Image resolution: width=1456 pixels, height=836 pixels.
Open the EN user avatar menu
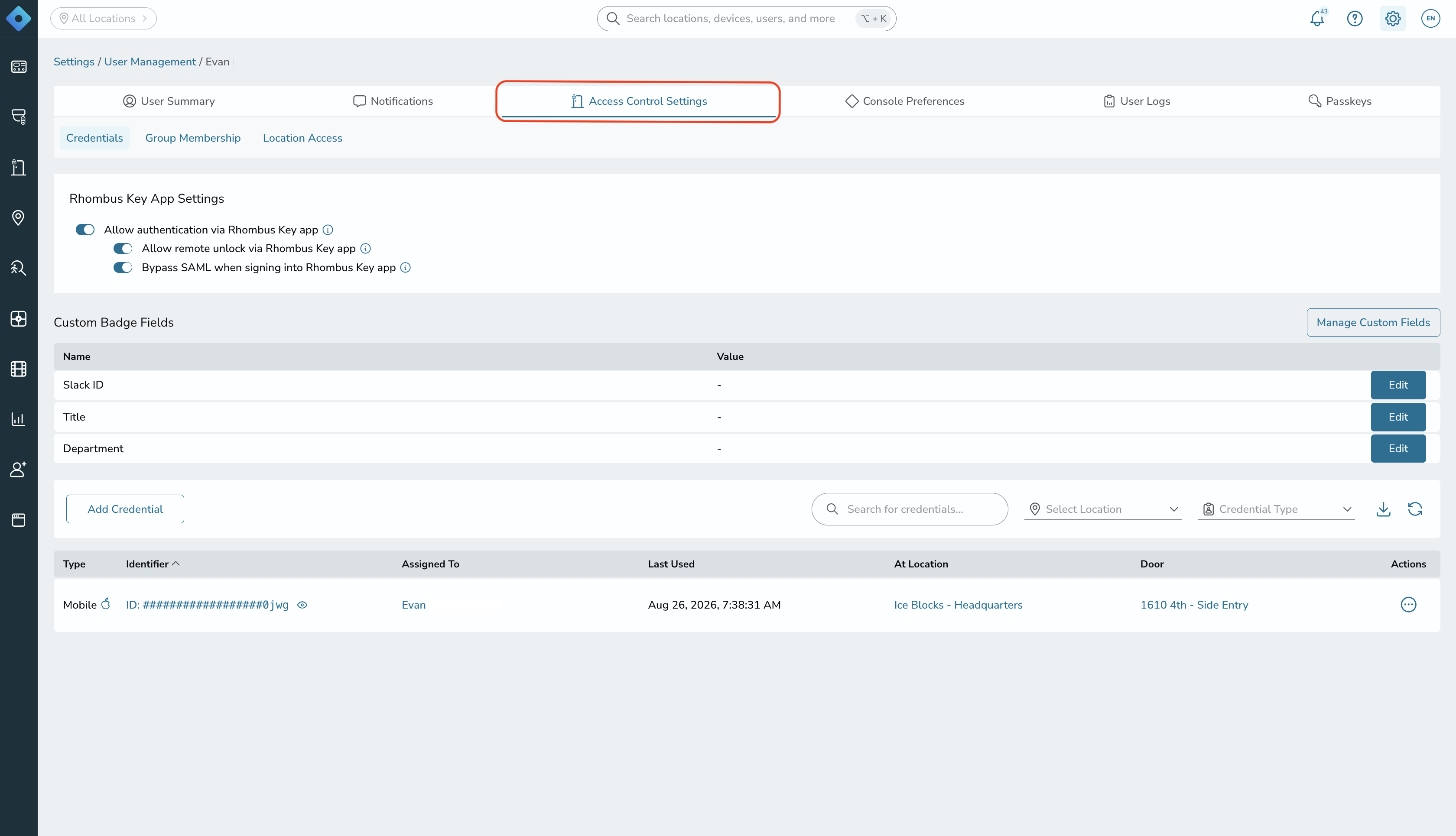point(1430,18)
